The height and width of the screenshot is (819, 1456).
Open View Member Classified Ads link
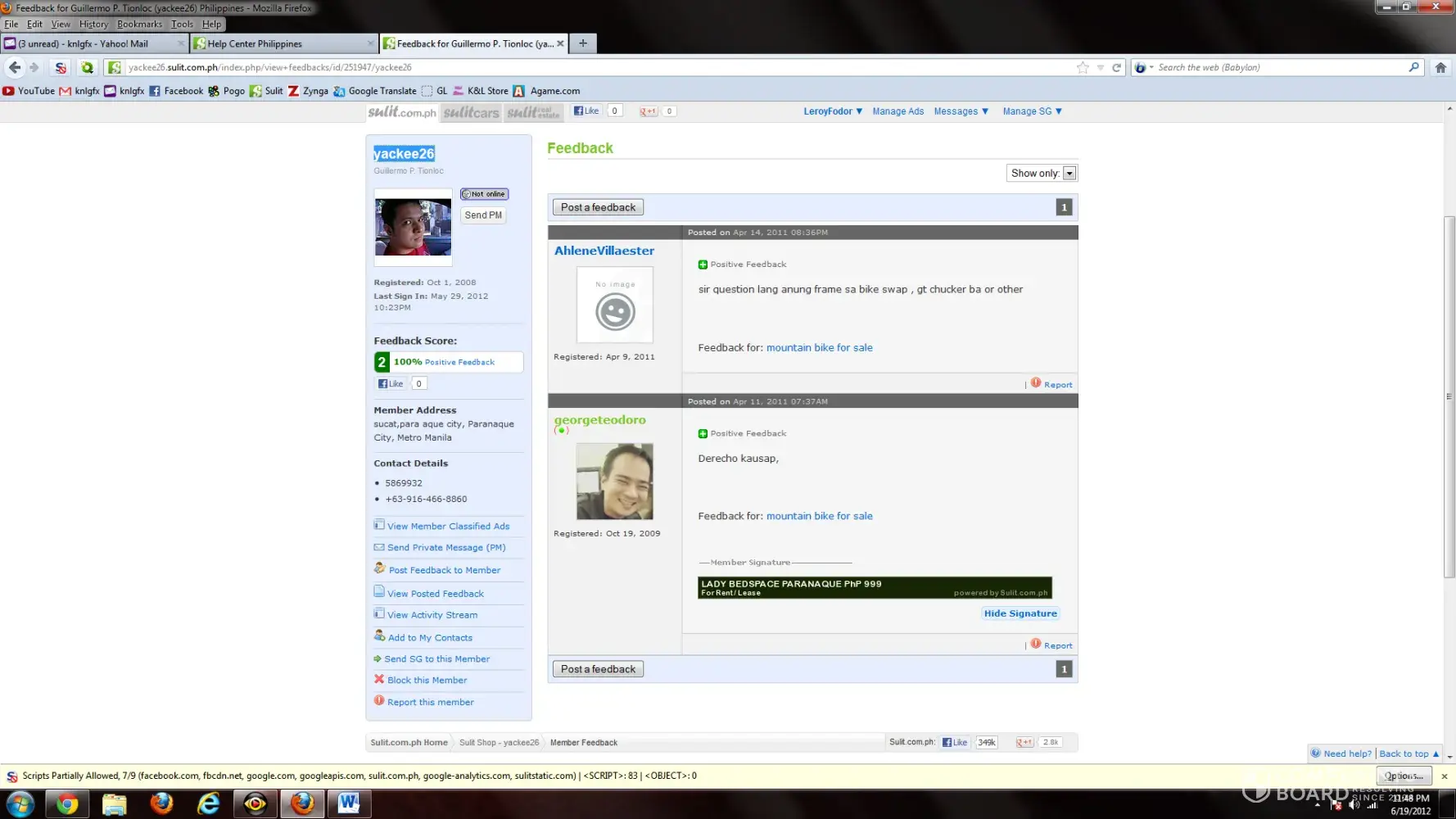point(448,527)
